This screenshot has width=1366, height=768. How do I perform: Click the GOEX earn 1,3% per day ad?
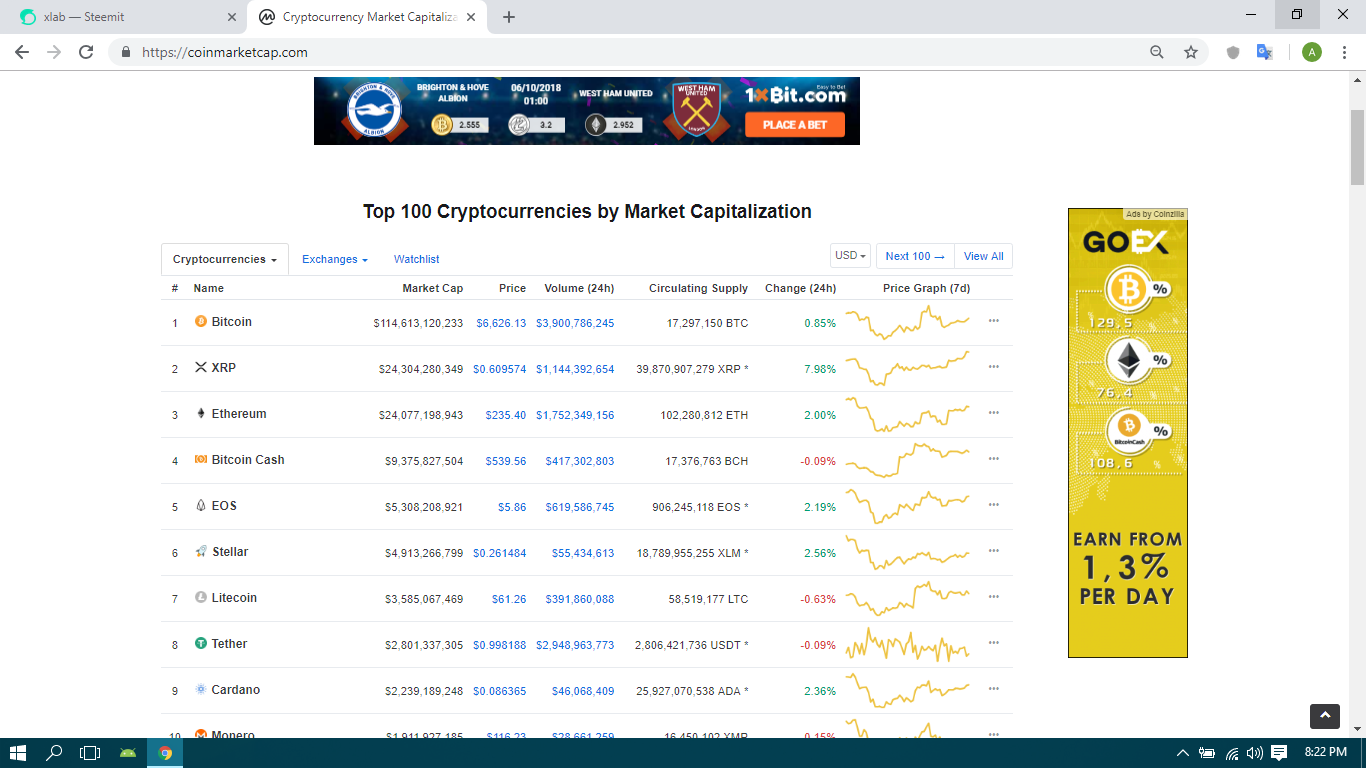click(x=1128, y=433)
